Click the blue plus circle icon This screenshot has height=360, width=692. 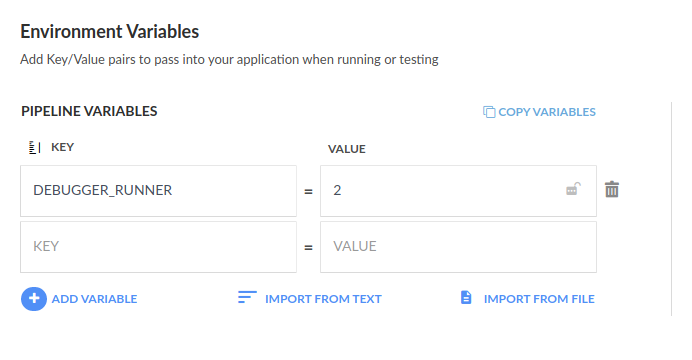34,299
